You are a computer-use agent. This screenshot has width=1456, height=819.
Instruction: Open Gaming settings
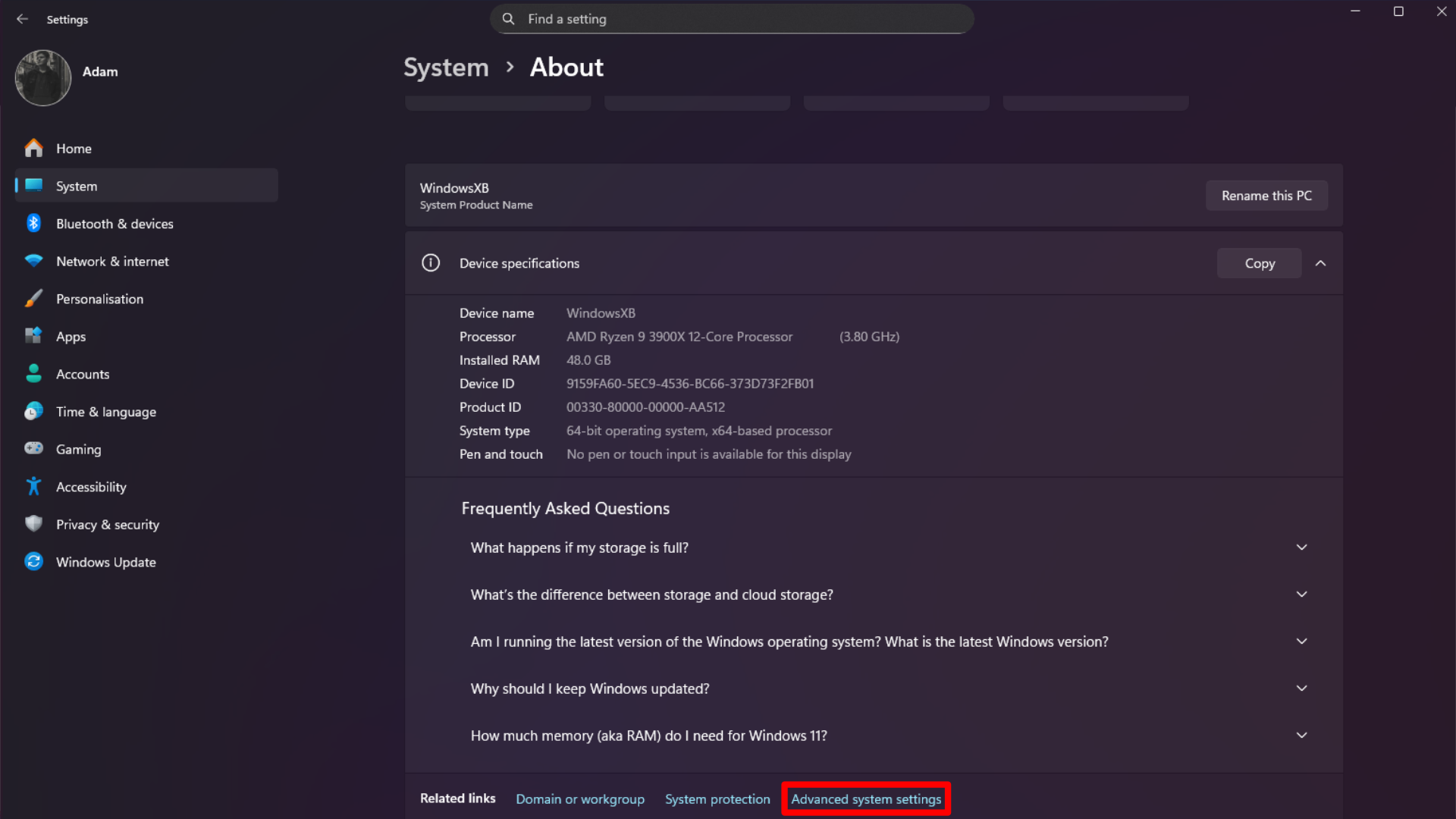[x=78, y=449]
